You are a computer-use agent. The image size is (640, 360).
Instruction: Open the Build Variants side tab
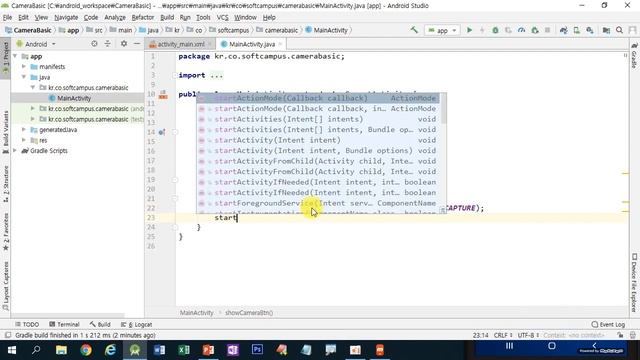tap(5, 131)
